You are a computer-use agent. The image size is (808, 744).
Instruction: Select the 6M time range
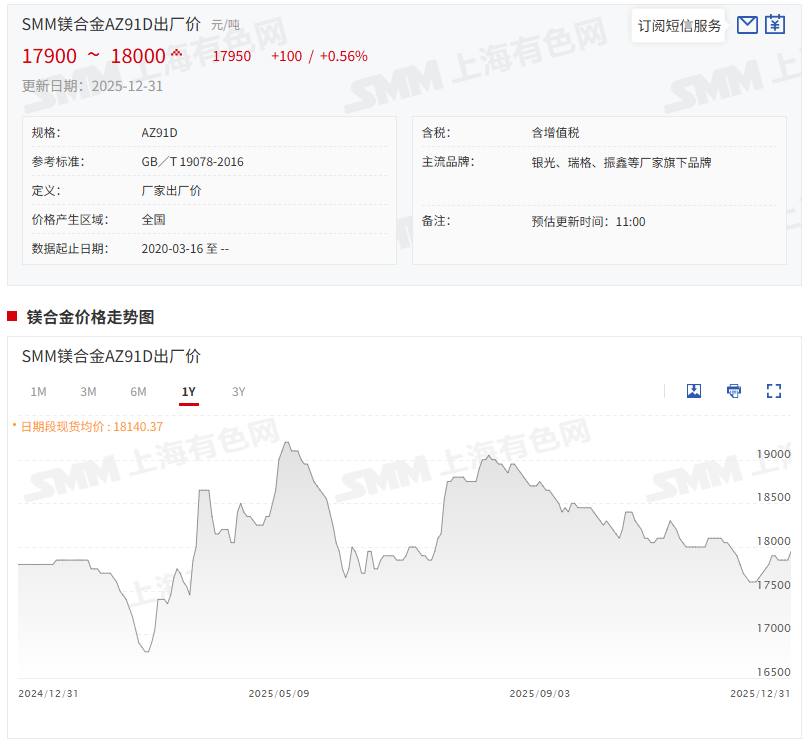[x=138, y=392]
